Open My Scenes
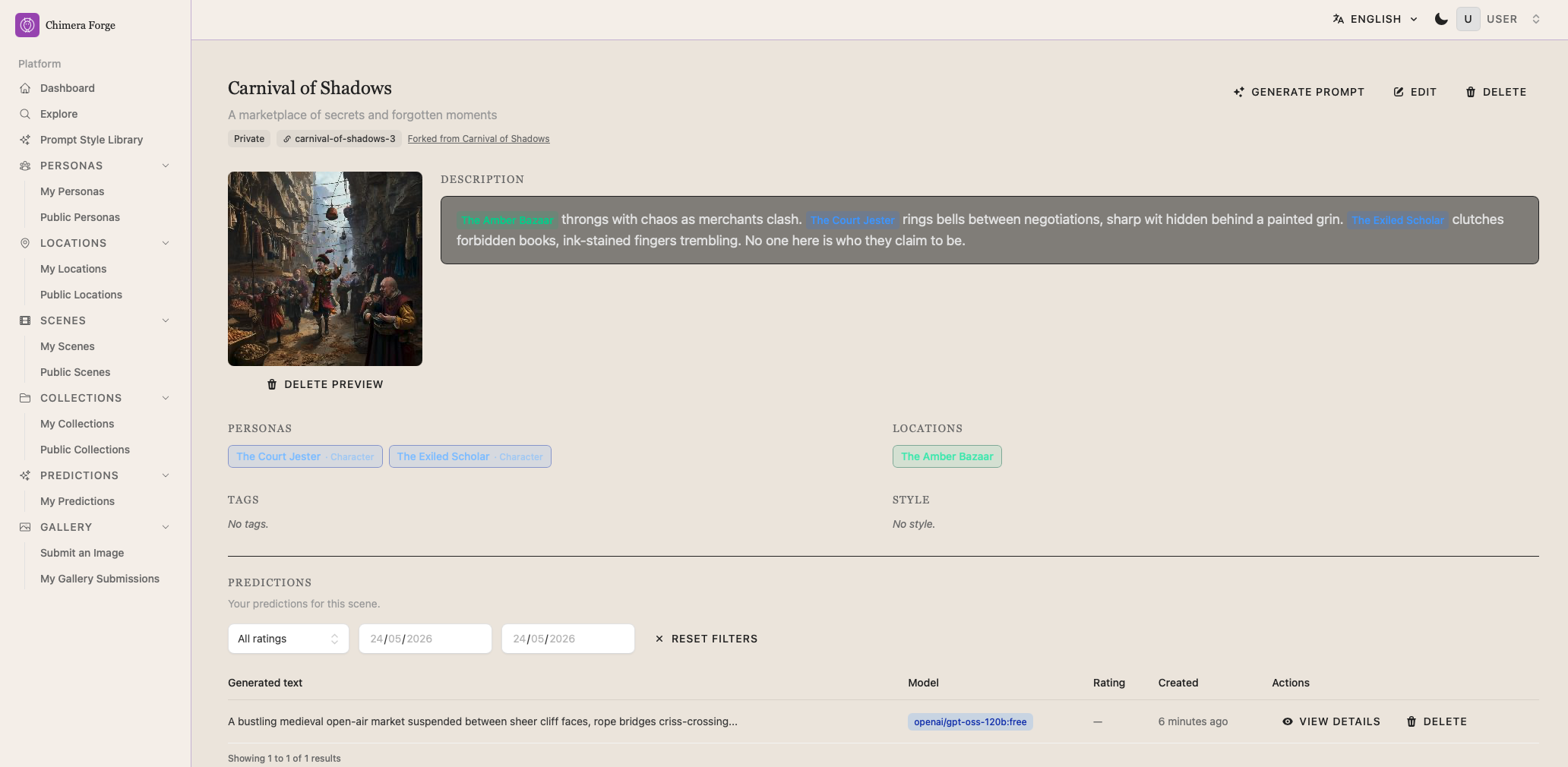Viewport: 1568px width, 767px height. (x=68, y=346)
